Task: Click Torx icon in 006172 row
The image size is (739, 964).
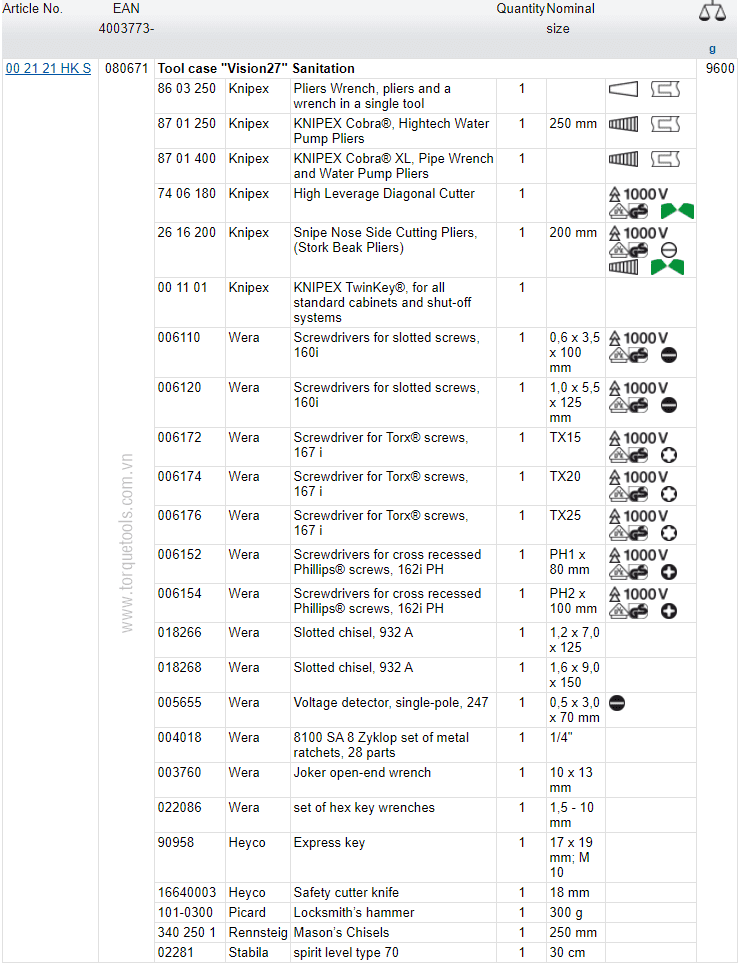Action: (669, 455)
